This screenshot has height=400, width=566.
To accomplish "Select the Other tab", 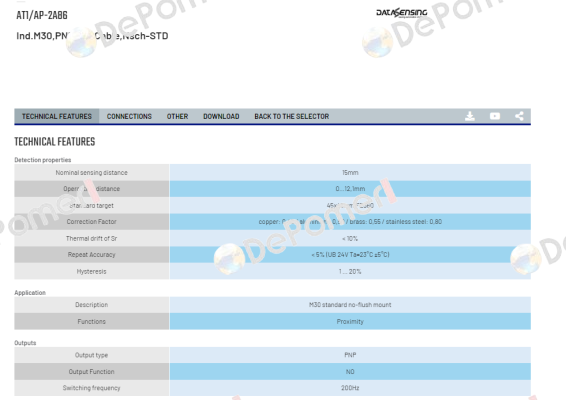I will [x=177, y=116].
